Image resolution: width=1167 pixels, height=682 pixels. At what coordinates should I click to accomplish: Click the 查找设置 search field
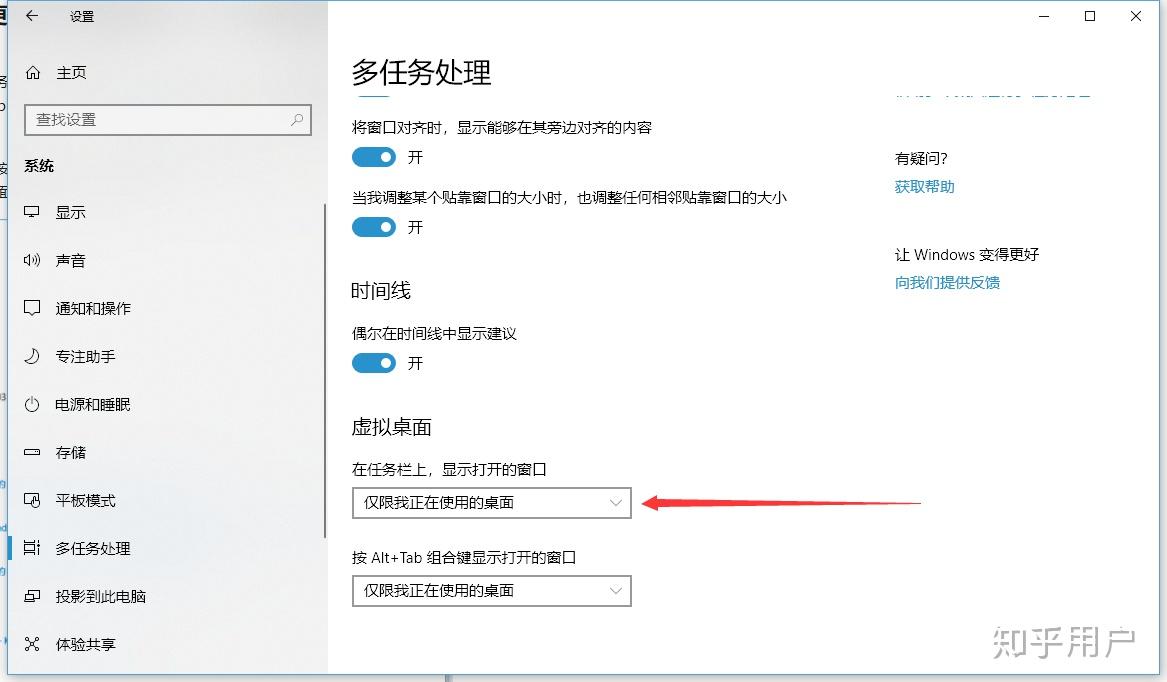[x=167, y=119]
